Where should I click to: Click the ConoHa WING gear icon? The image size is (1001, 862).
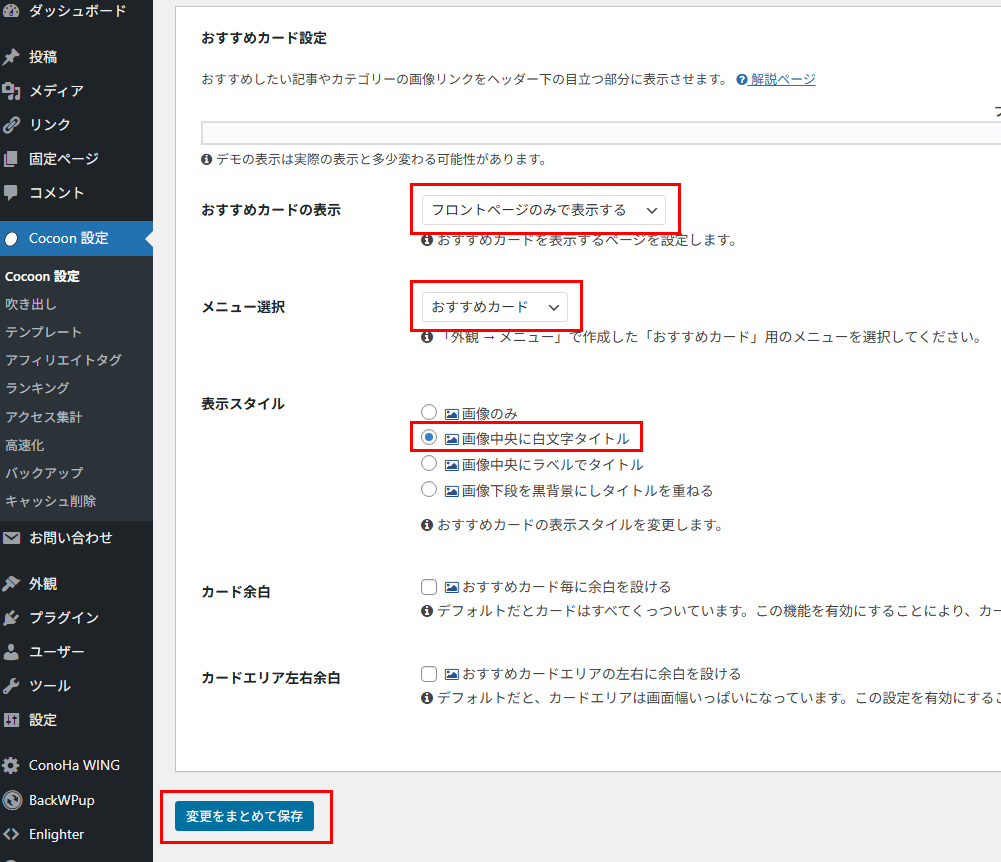click(x=12, y=766)
